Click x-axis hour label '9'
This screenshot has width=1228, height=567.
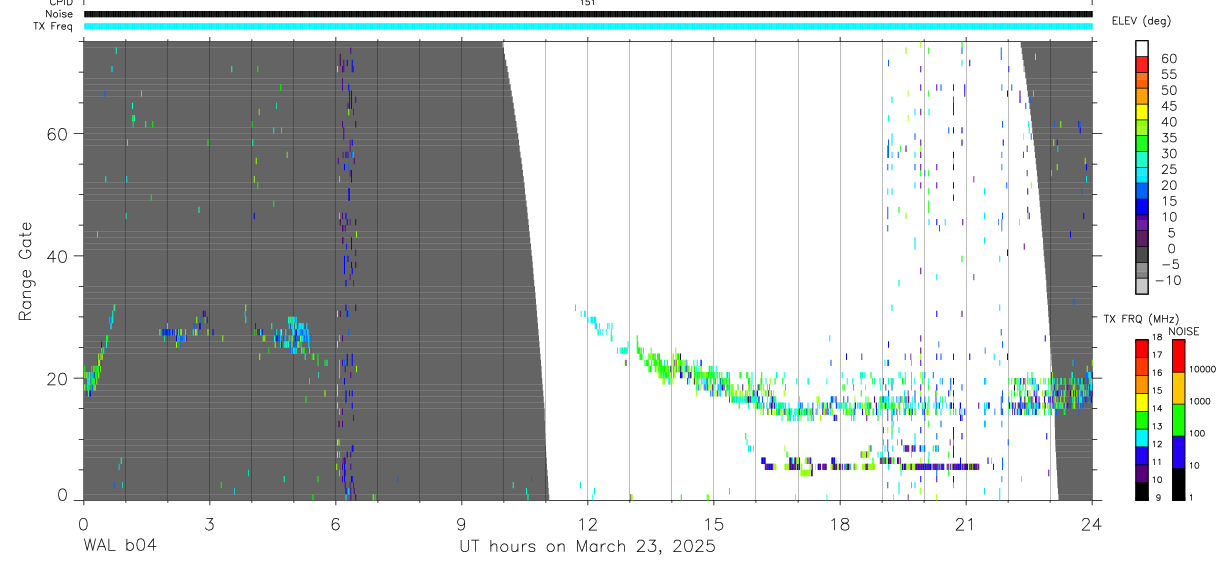[461, 523]
